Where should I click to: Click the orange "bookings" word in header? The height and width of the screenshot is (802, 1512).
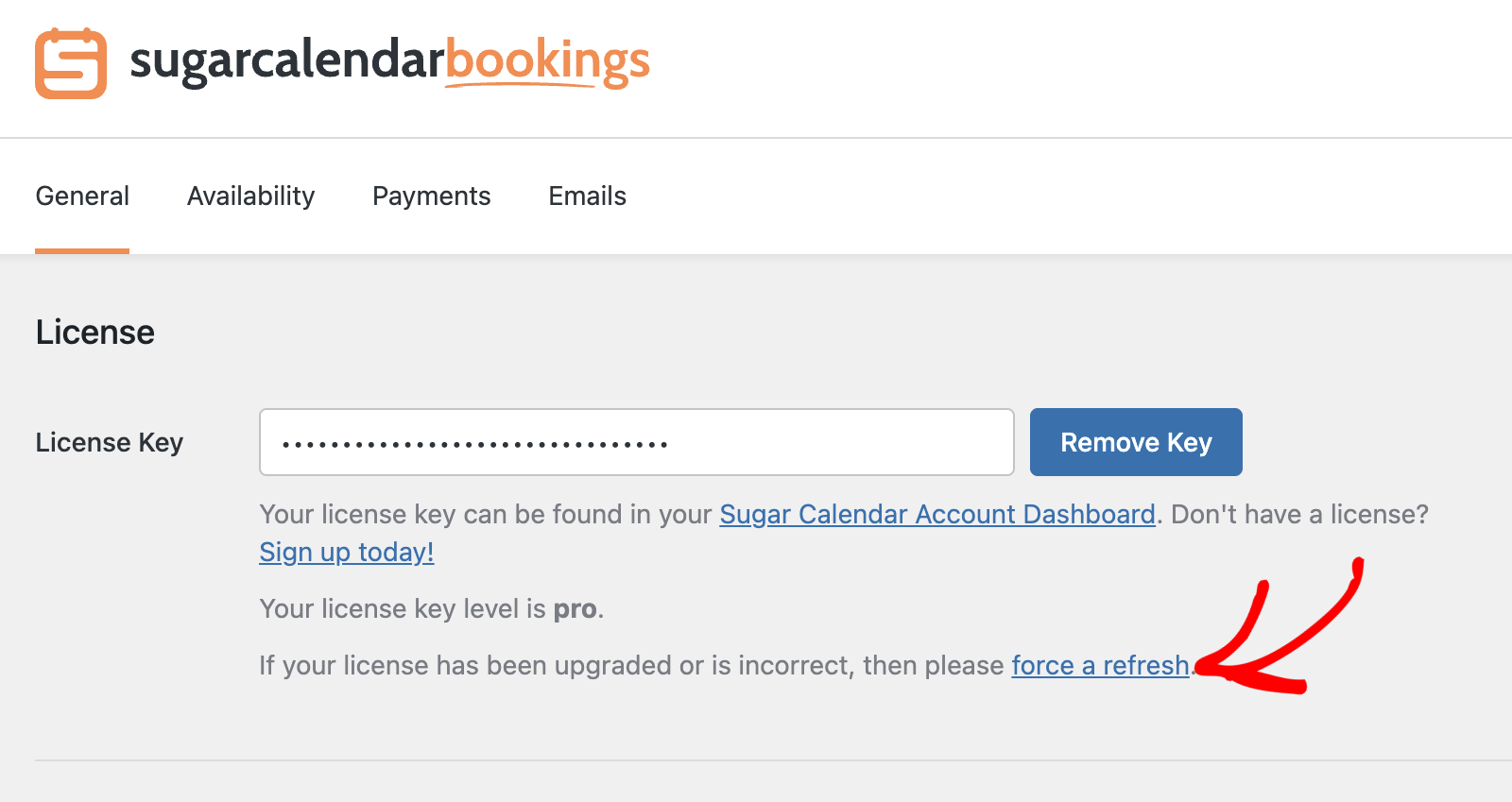pyautogui.click(x=547, y=61)
